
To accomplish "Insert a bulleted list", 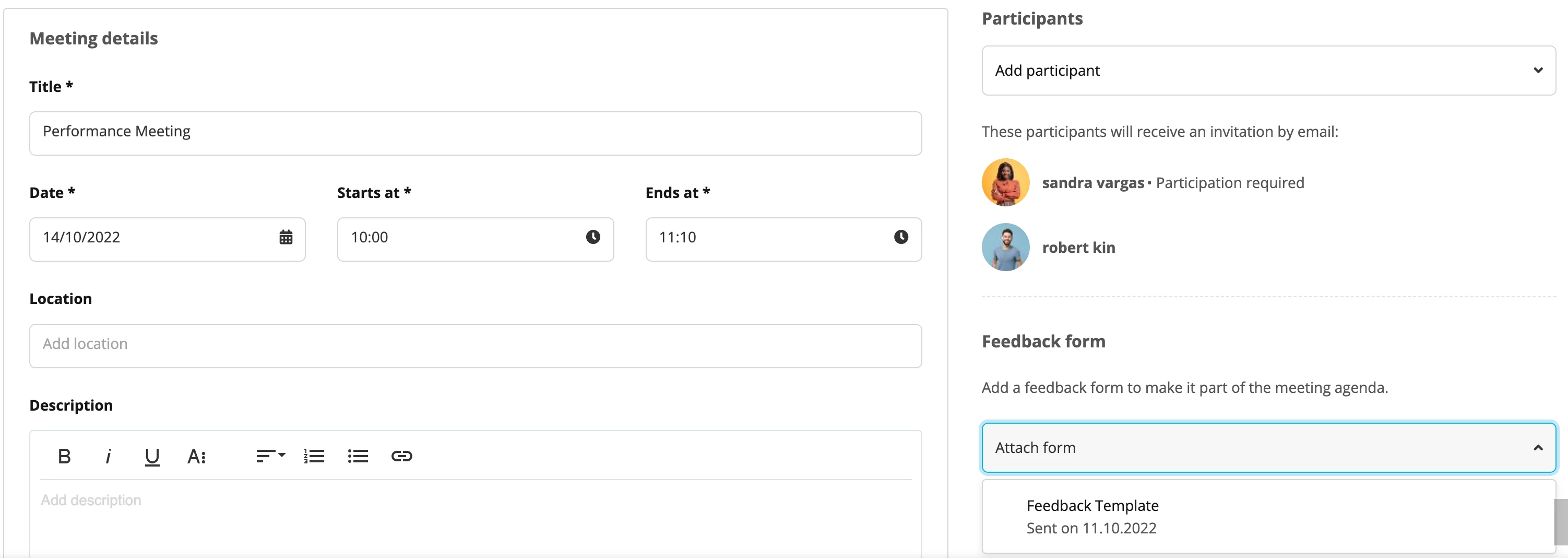I will tap(358, 456).
